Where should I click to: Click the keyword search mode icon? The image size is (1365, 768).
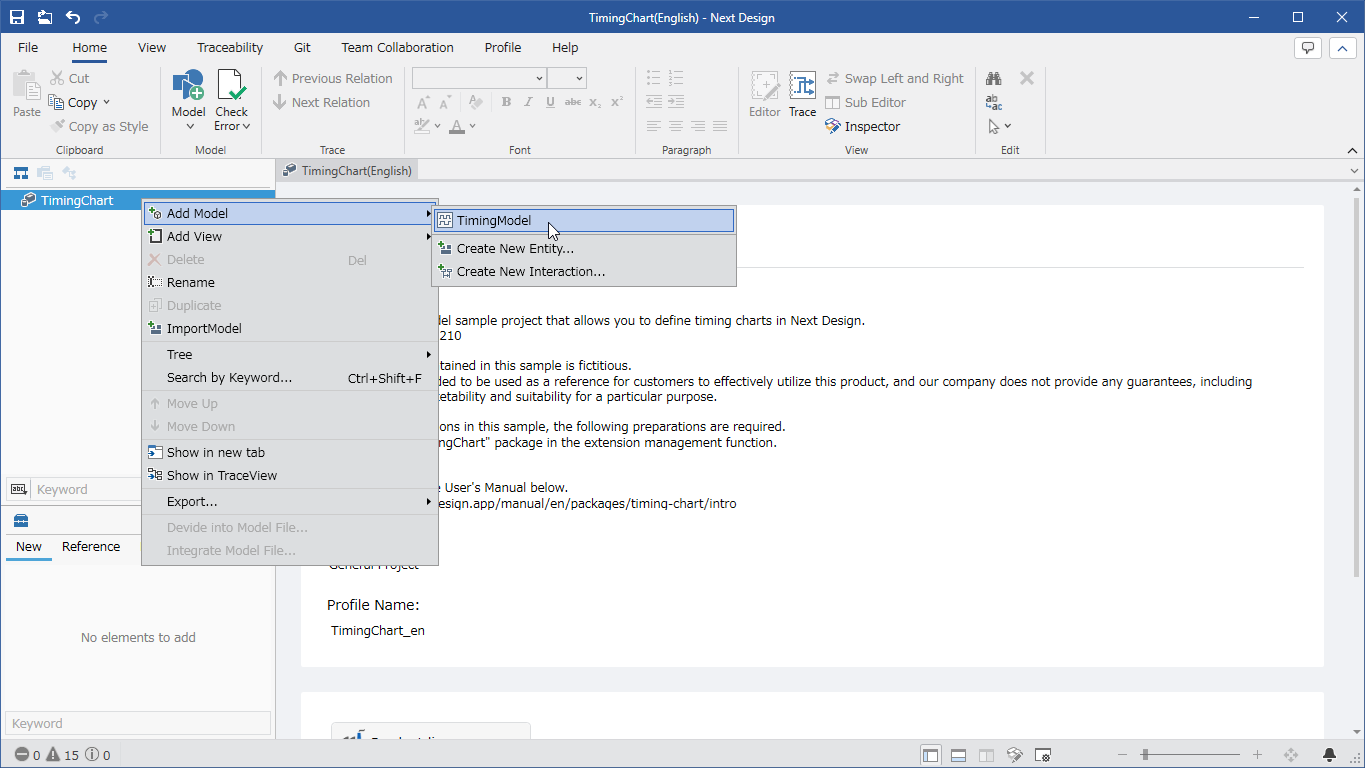[18, 489]
